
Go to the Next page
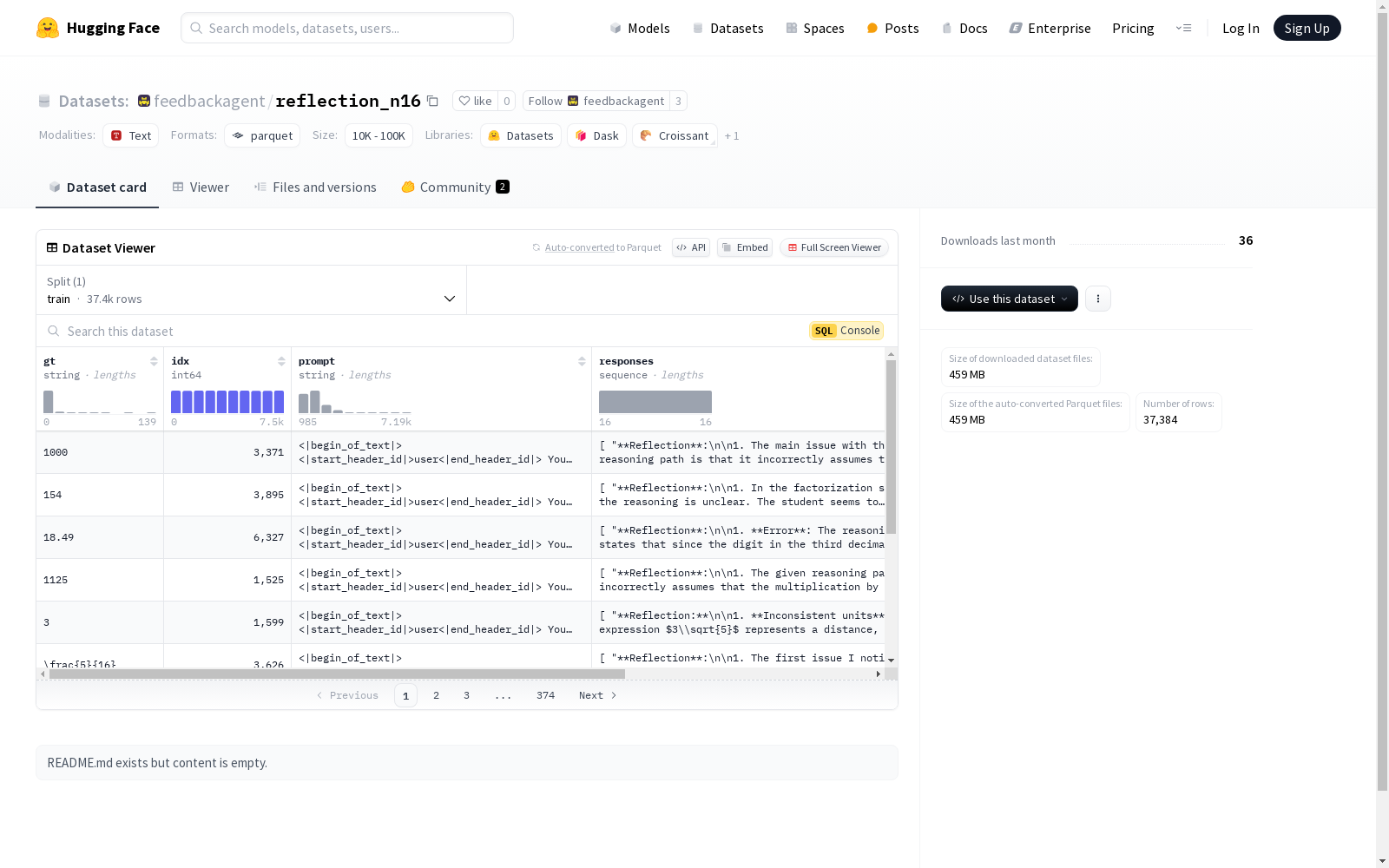tap(597, 695)
